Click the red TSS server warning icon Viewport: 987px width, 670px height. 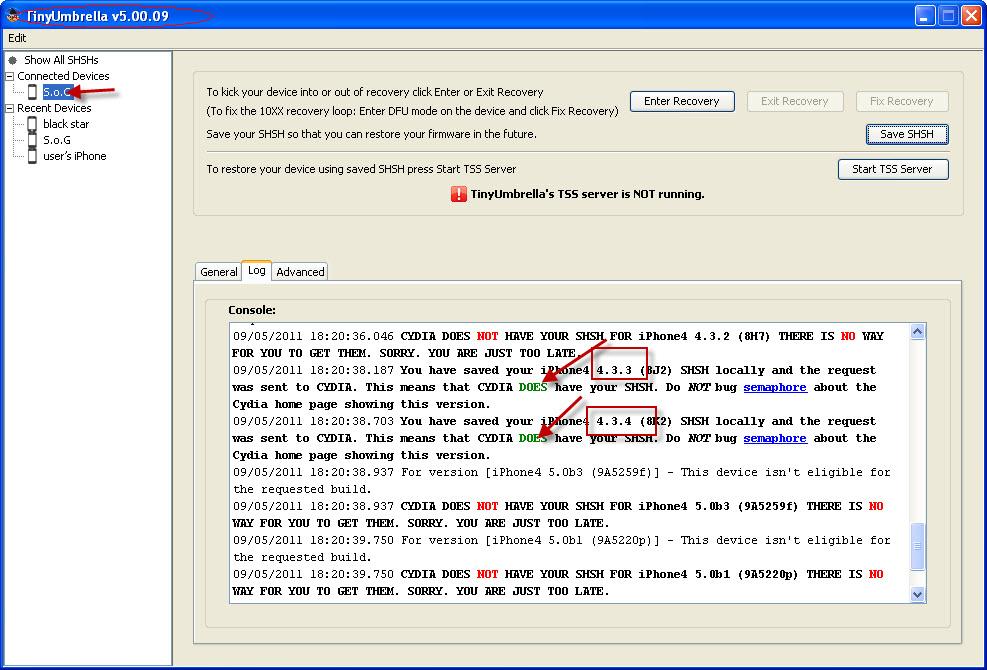pyautogui.click(x=459, y=194)
